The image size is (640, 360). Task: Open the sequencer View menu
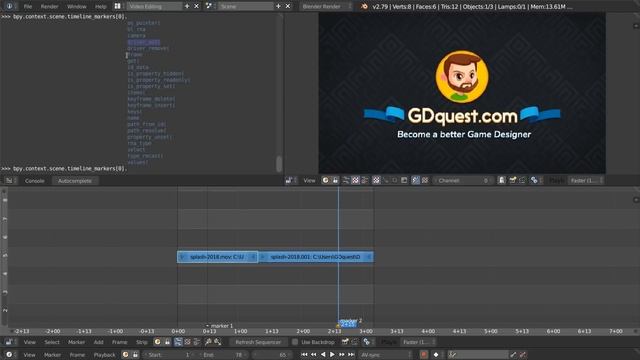(29, 342)
